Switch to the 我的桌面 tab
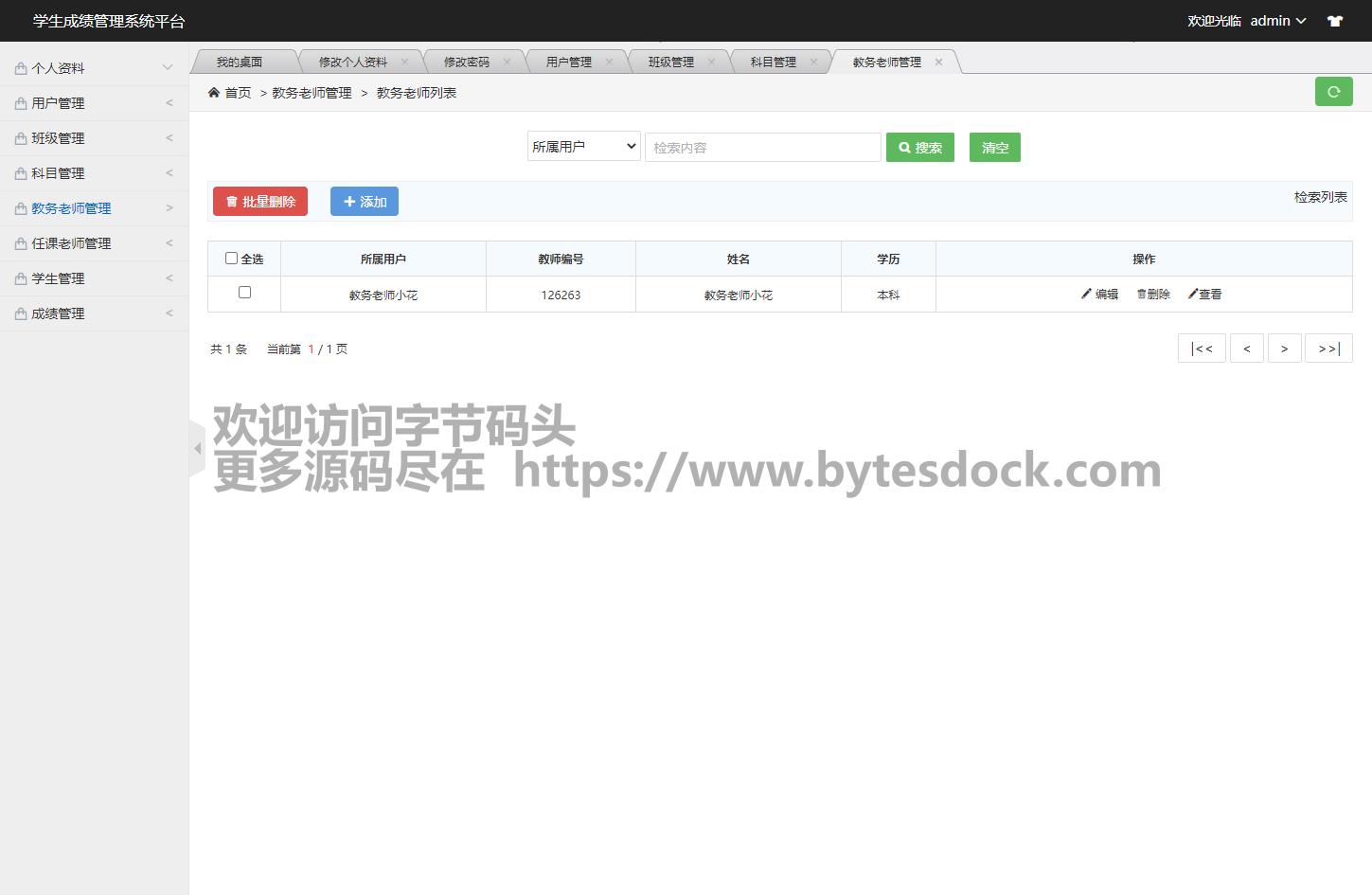Image resolution: width=1372 pixels, height=895 pixels. pos(240,63)
